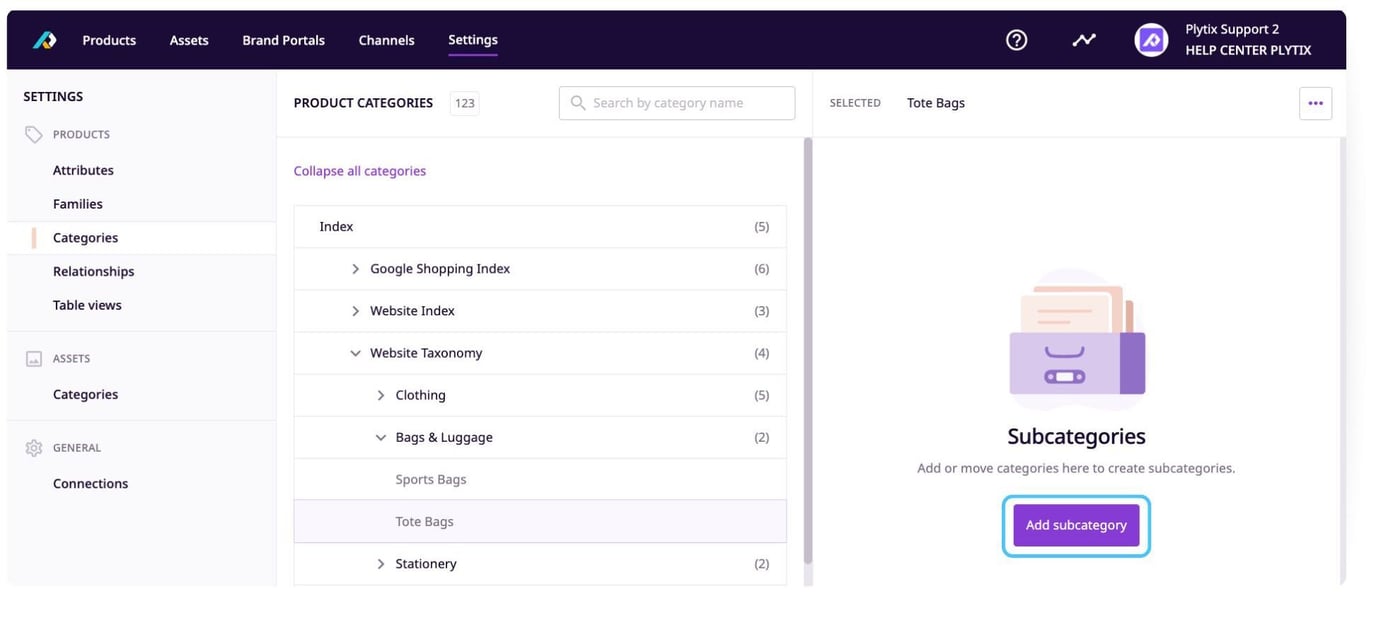Select the Index root category row
The height and width of the screenshot is (625, 1376).
pos(540,227)
